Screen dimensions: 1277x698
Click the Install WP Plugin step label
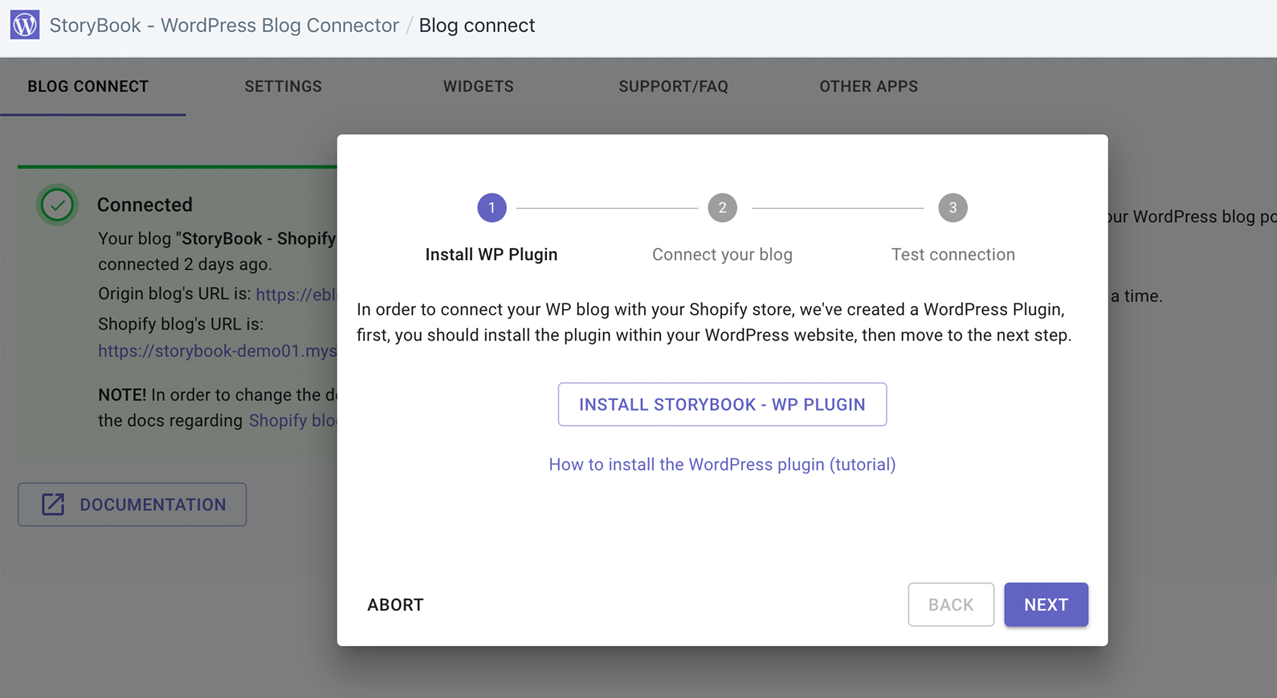(491, 255)
